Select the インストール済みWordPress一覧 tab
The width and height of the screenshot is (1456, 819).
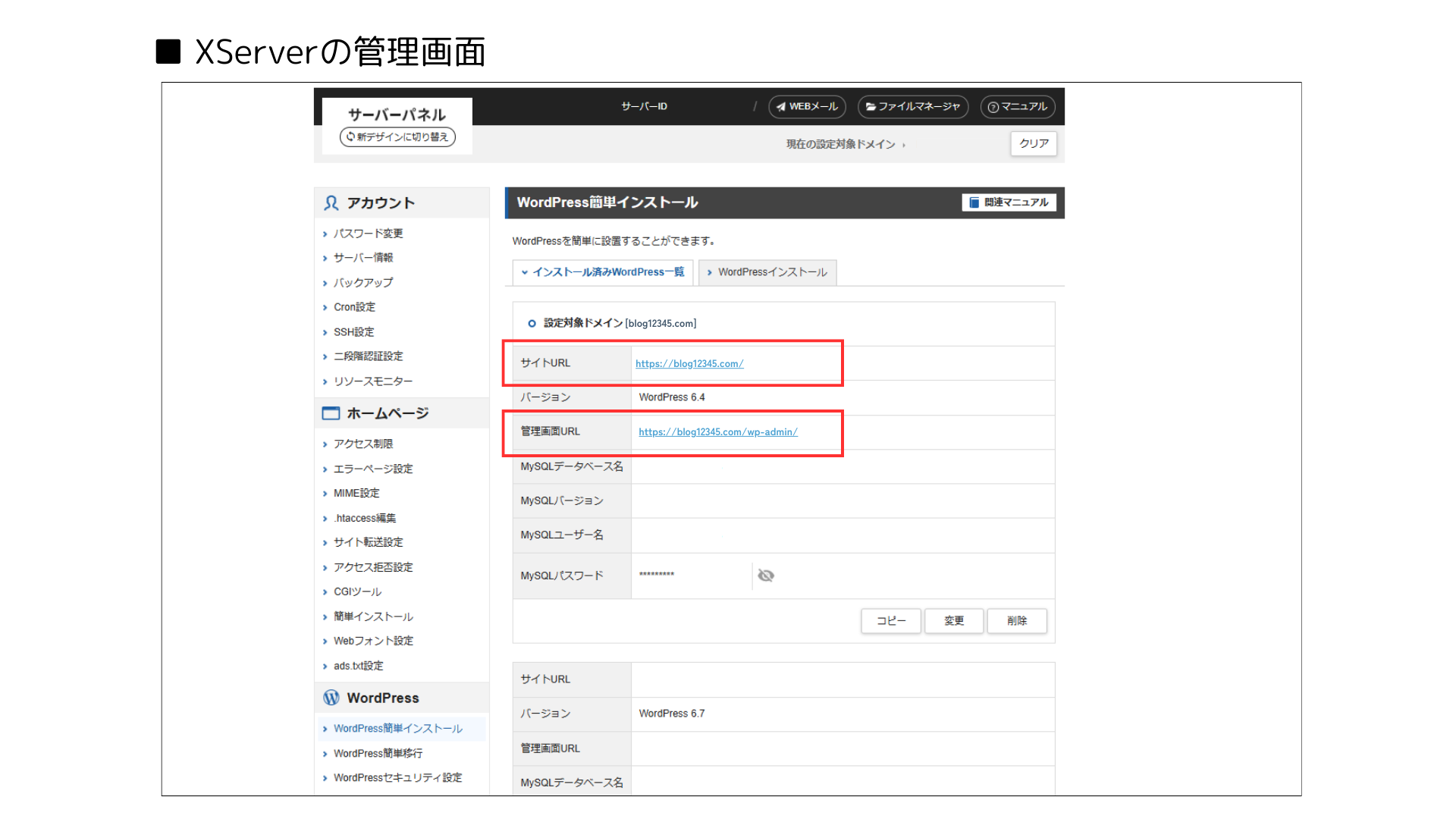tap(603, 272)
